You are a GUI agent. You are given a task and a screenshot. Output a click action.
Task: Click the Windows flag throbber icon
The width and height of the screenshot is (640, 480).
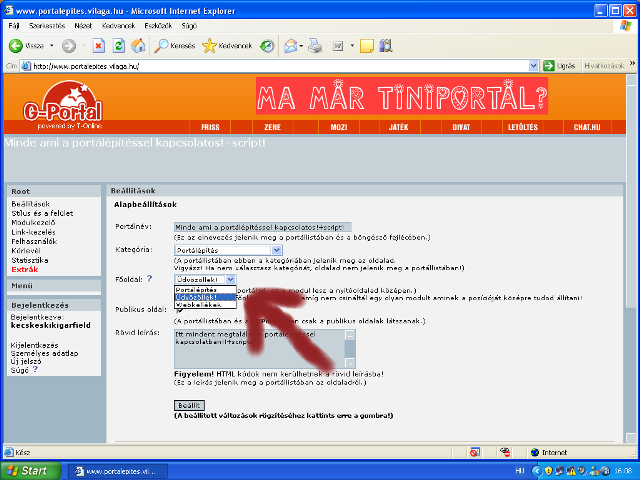625,26
